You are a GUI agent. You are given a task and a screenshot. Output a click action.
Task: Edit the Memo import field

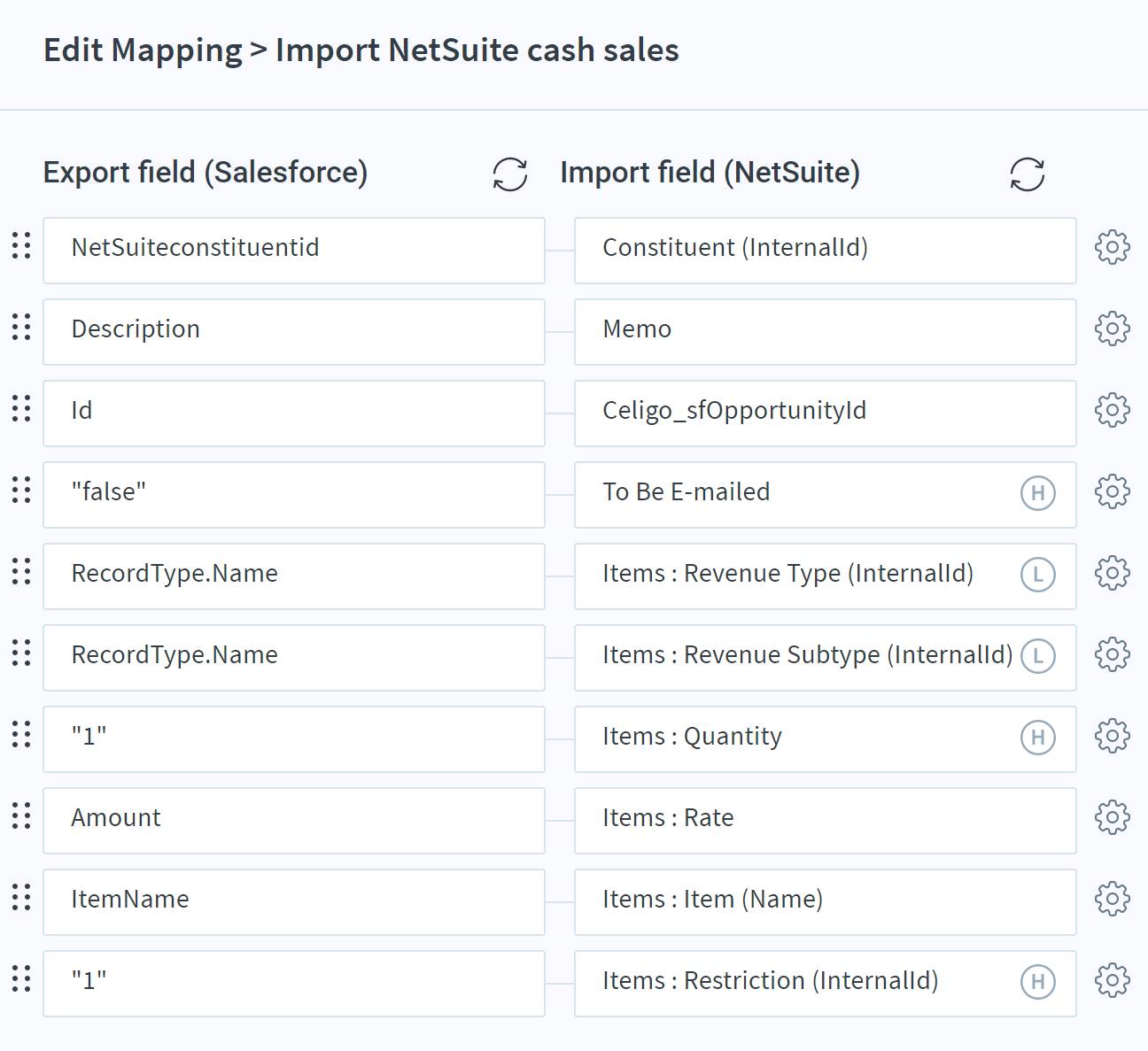tap(826, 332)
